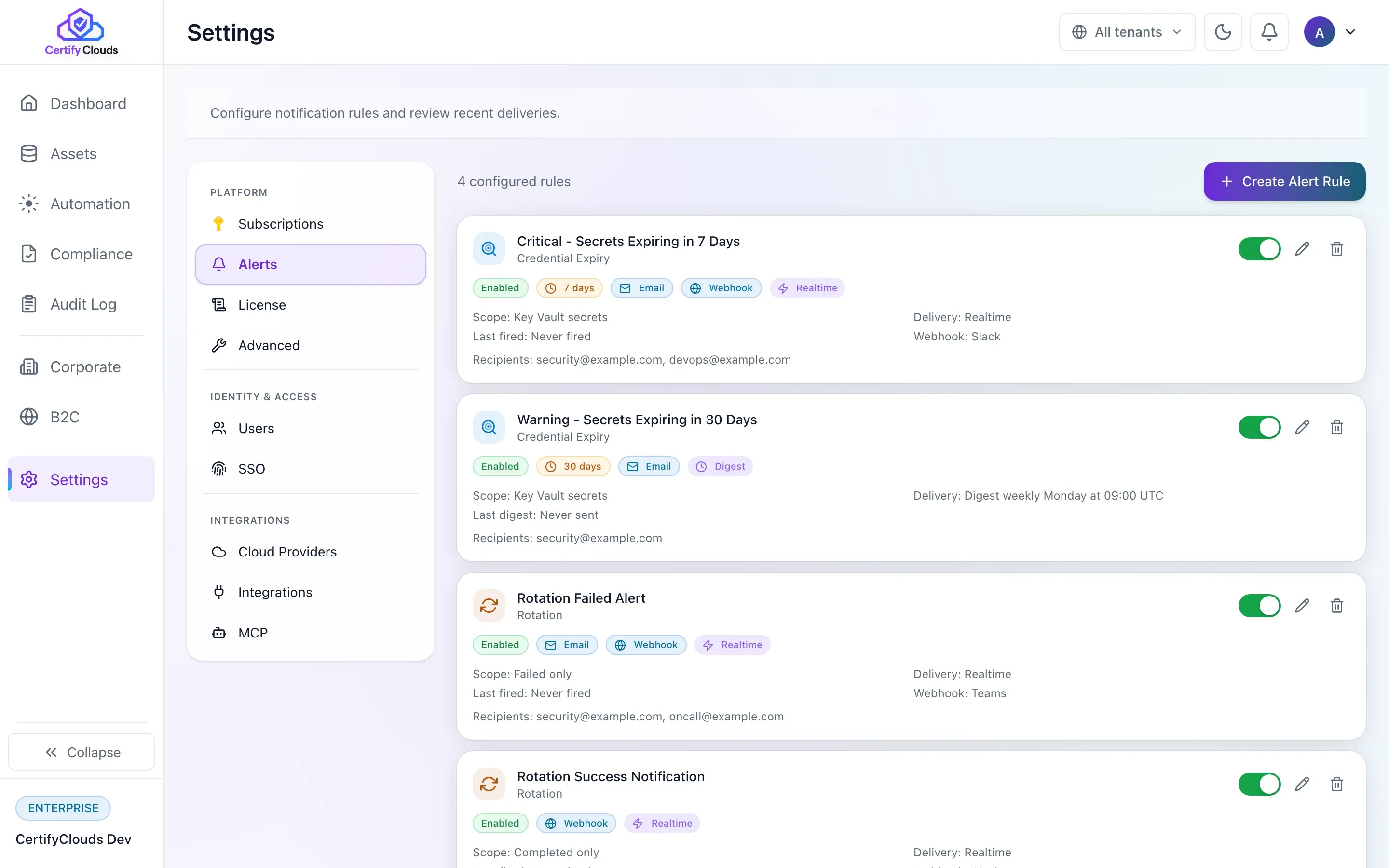Click the Assets database icon
Image resolution: width=1389 pixels, height=868 pixels.
29,154
